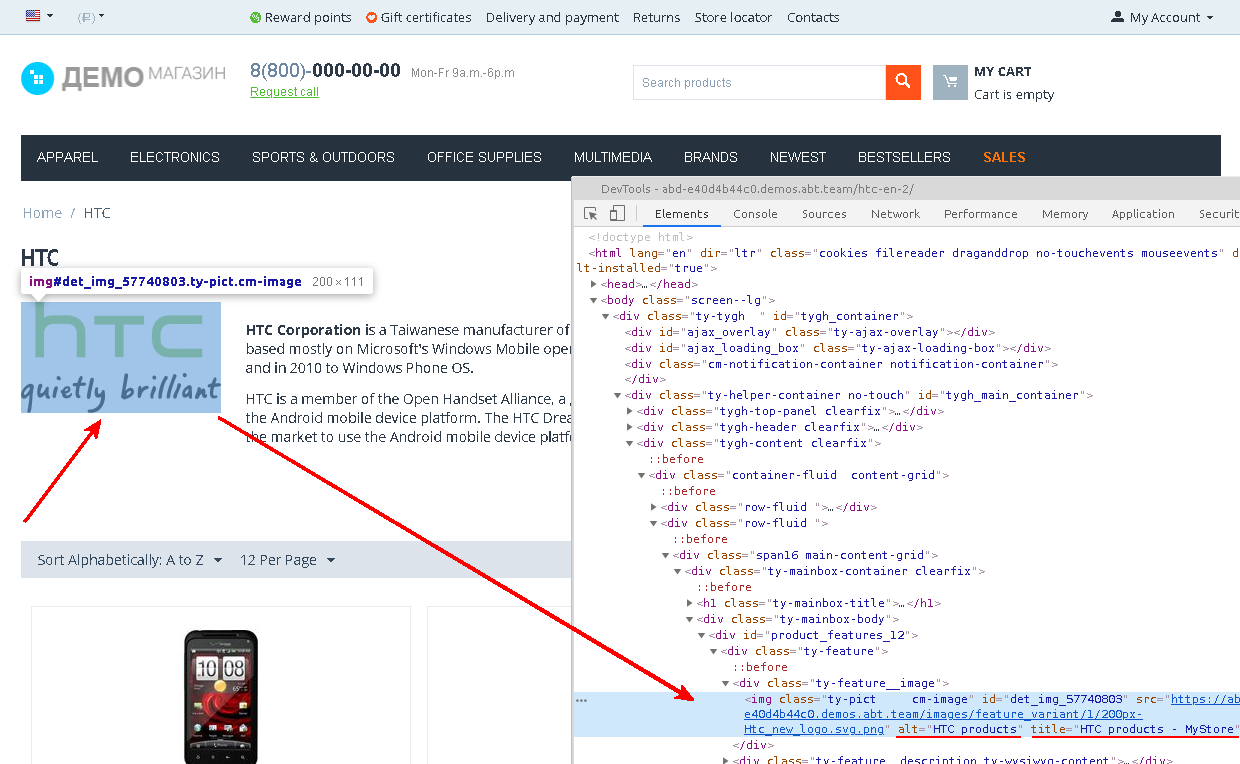Click the Search products input field
This screenshot has height=764, width=1240.
tap(758, 82)
